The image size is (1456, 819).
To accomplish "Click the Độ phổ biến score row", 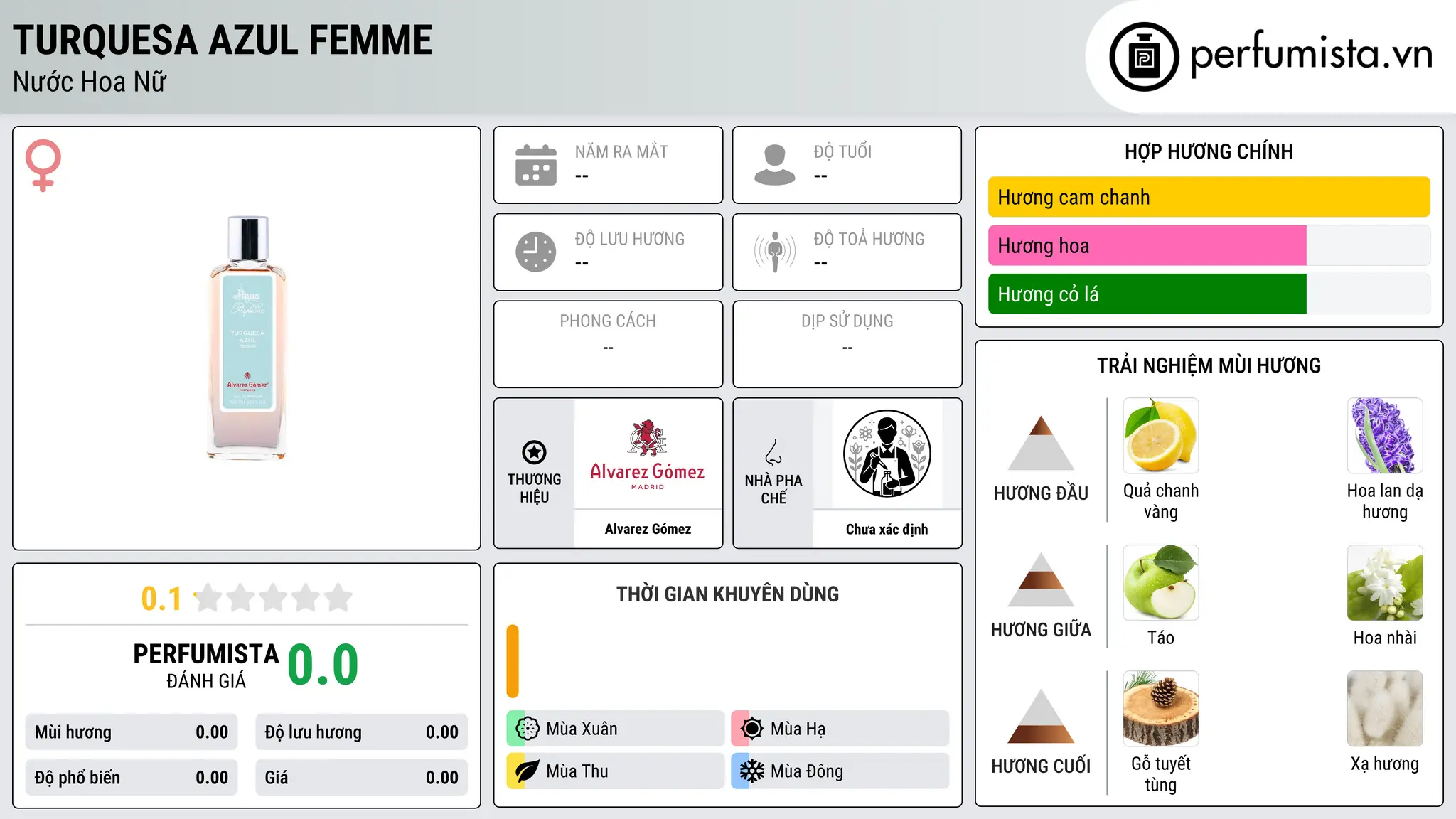I will pyautogui.click(x=132, y=778).
